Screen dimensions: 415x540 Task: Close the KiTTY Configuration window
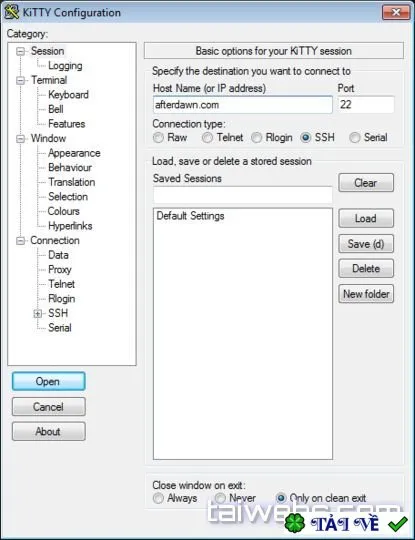pos(396,12)
